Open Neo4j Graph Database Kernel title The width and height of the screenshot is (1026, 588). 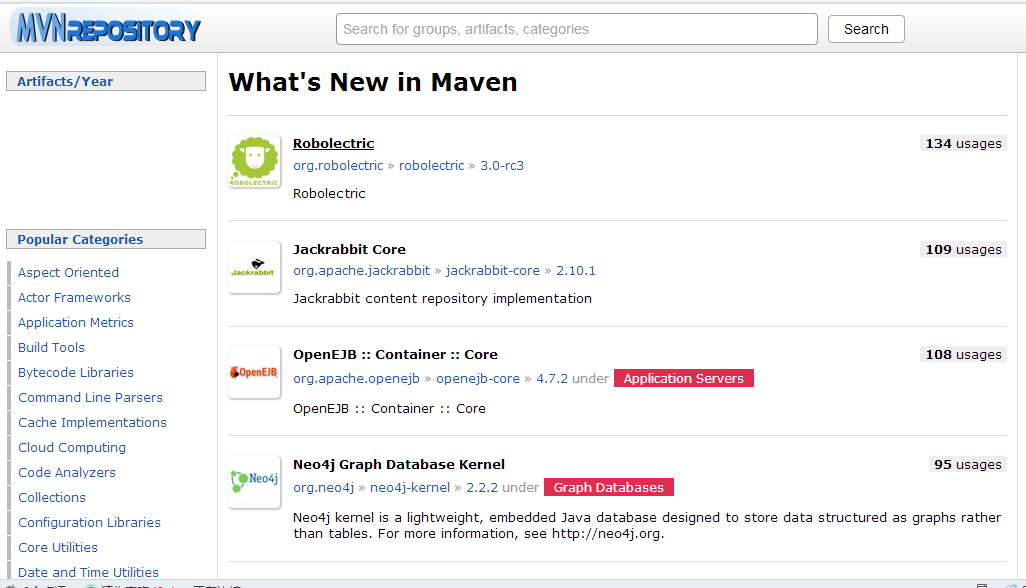pos(399,464)
